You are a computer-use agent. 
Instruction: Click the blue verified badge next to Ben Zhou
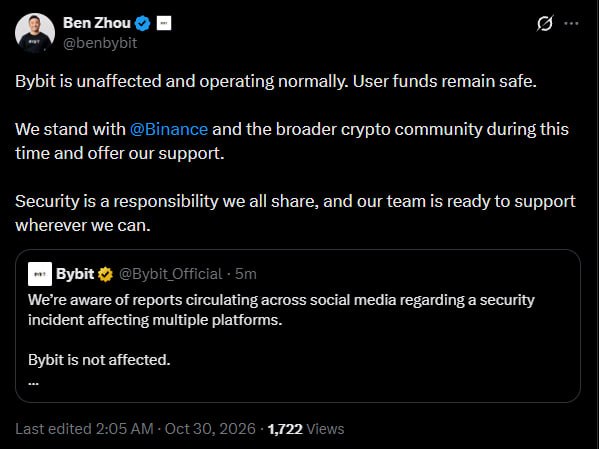point(143,23)
